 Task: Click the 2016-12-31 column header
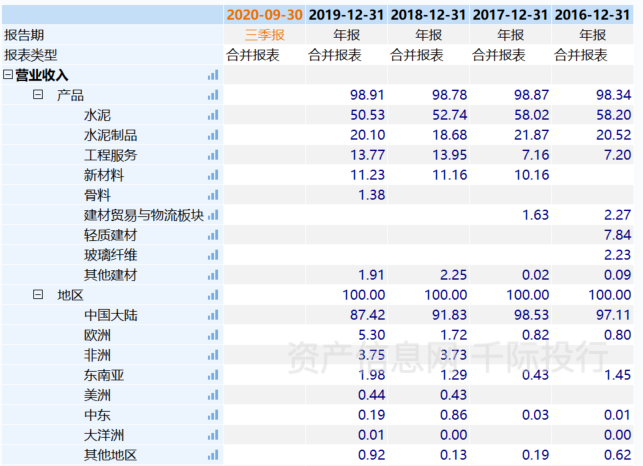point(592,14)
